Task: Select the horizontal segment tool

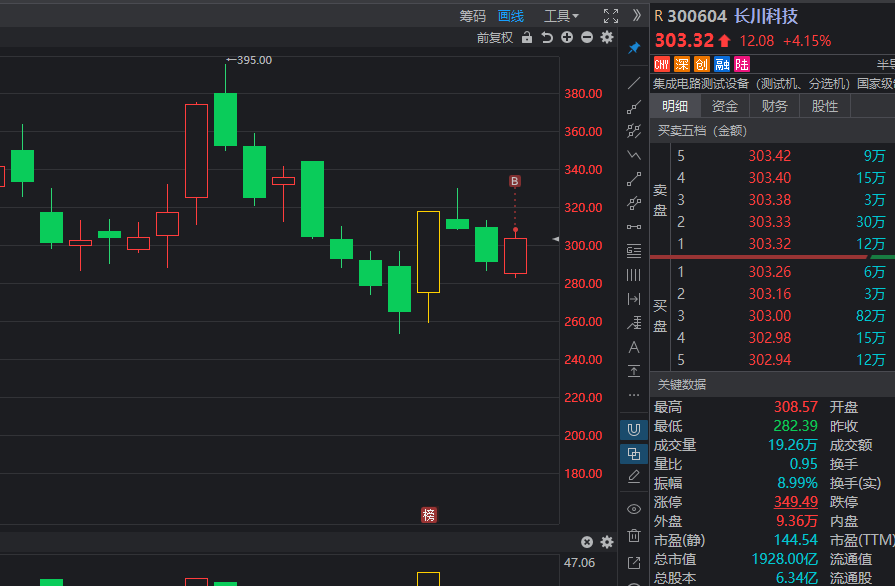Action: click(634, 227)
